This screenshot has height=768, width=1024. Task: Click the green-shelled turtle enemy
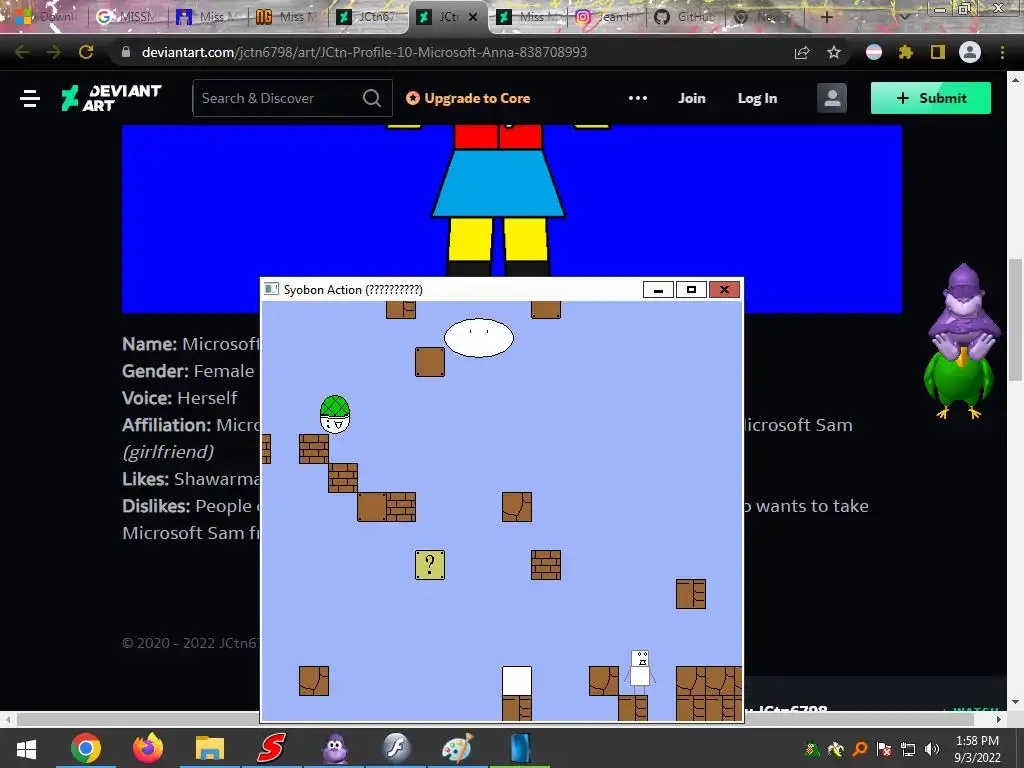pyautogui.click(x=335, y=414)
